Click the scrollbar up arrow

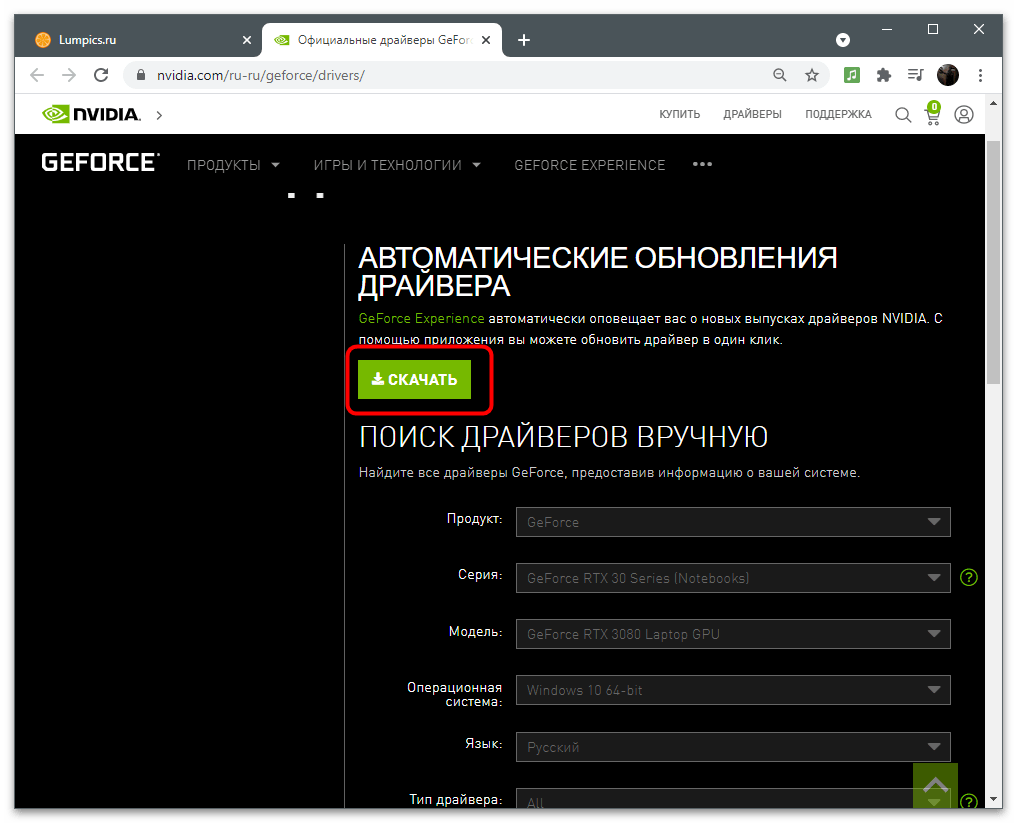click(x=993, y=103)
